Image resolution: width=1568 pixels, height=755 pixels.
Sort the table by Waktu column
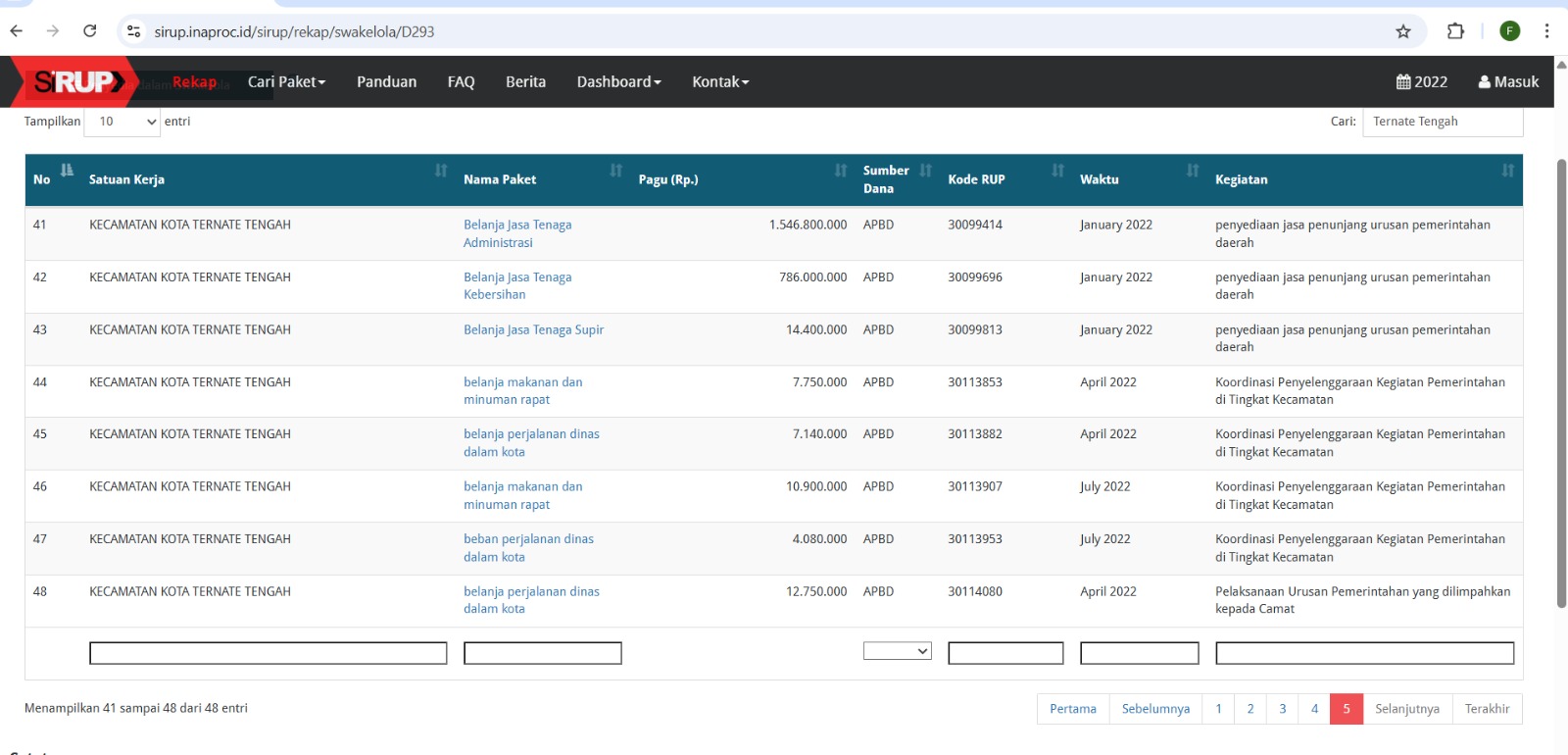(x=1192, y=172)
